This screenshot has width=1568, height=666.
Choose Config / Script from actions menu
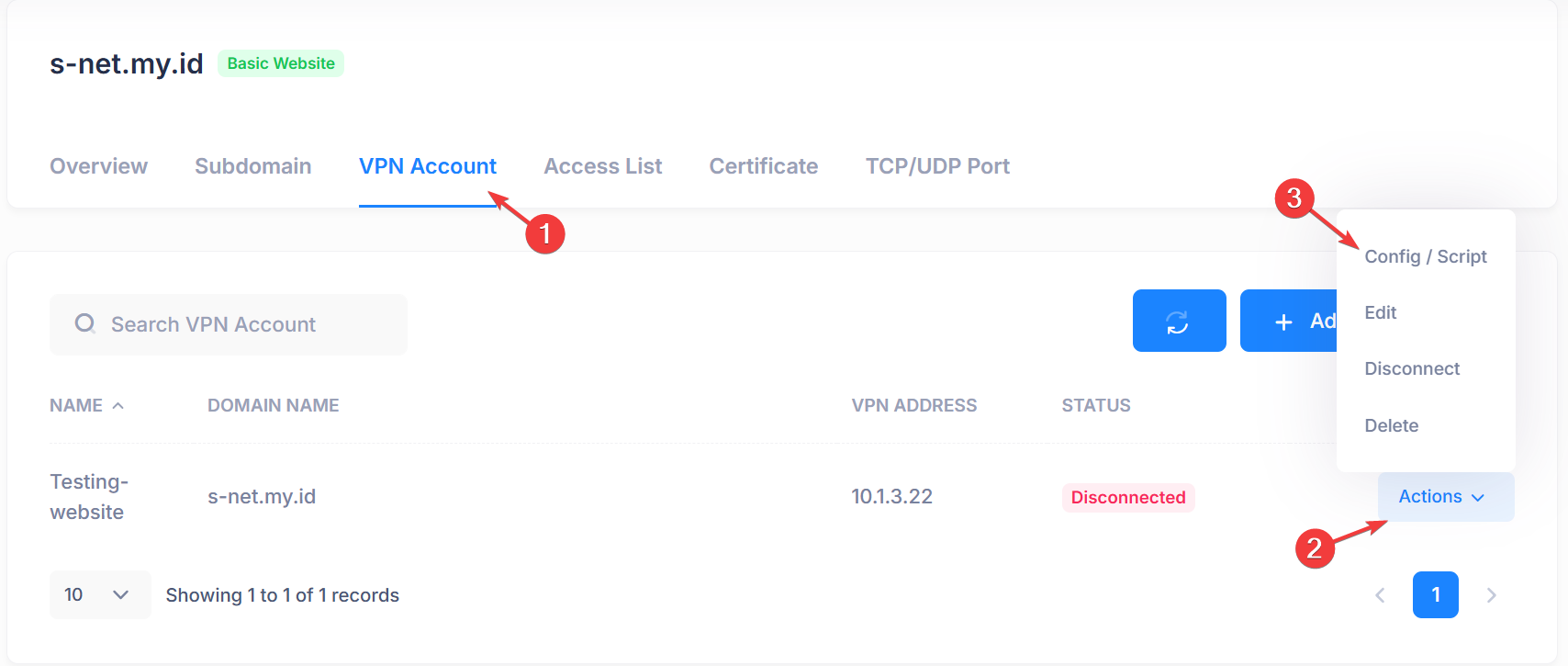click(x=1426, y=256)
